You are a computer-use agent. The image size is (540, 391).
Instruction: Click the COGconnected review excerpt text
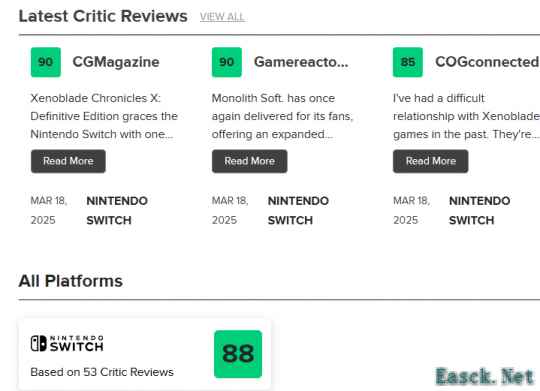click(x=466, y=116)
